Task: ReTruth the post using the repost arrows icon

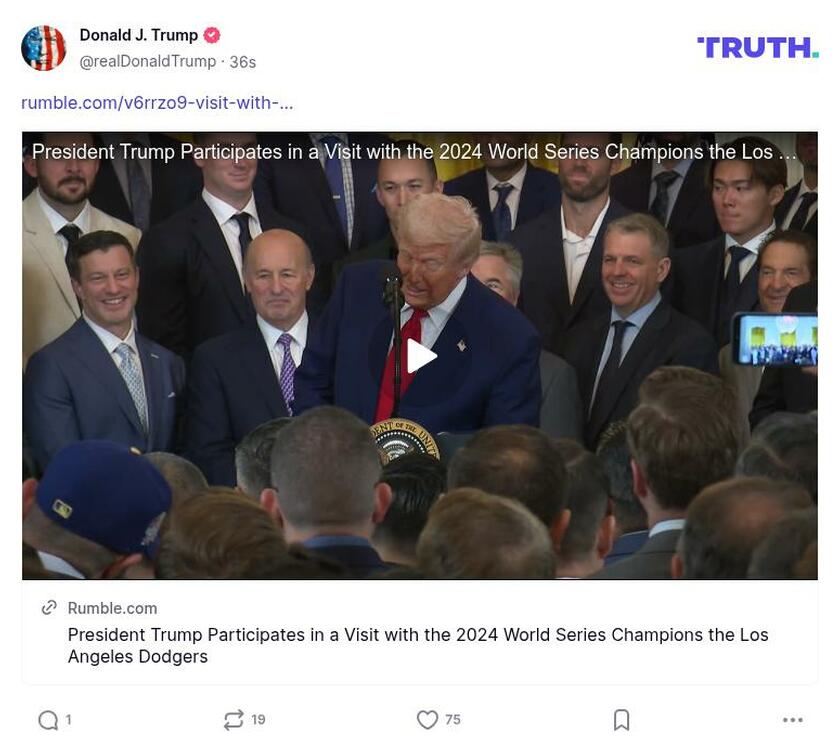Action: coord(232,719)
